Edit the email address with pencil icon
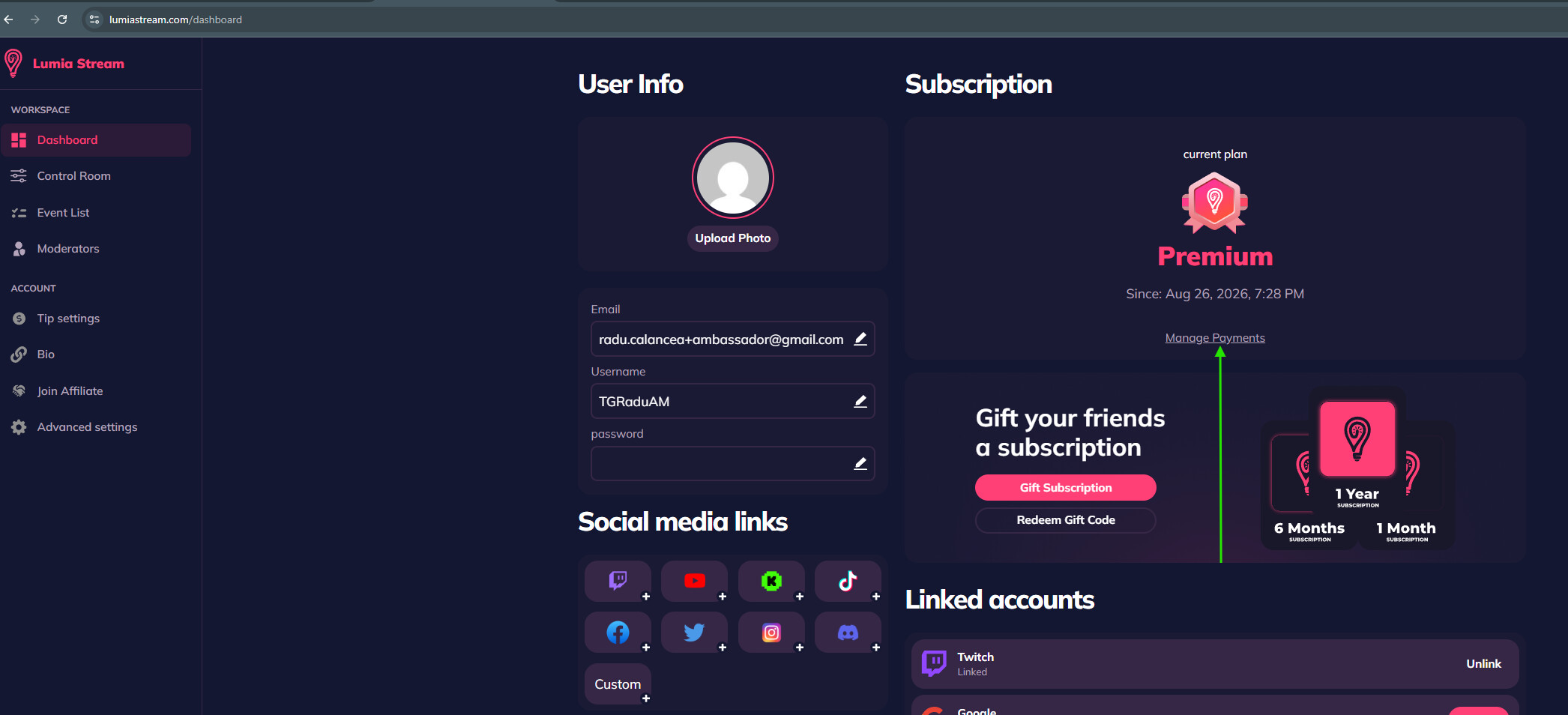Viewport: 1568px width, 715px height. click(860, 339)
